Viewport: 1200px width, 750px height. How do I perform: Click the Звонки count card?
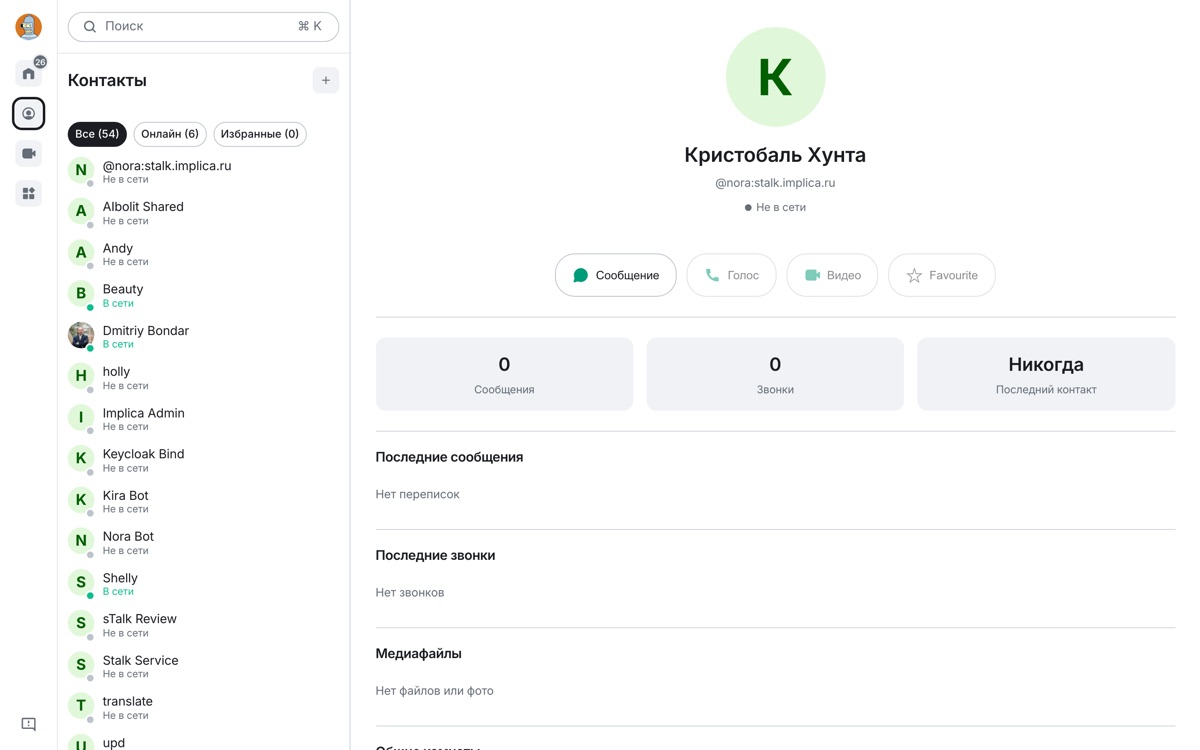point(775,374)
